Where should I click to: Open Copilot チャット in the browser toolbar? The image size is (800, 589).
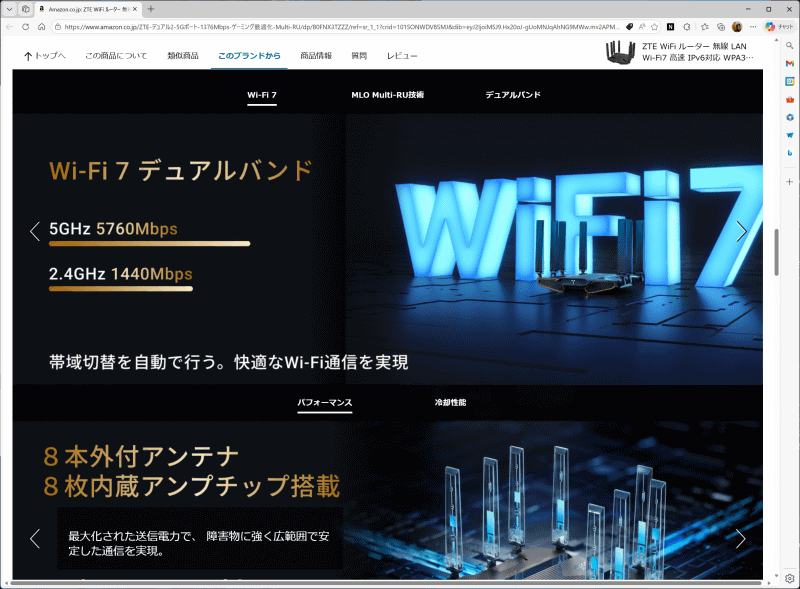tap(771, 26)
